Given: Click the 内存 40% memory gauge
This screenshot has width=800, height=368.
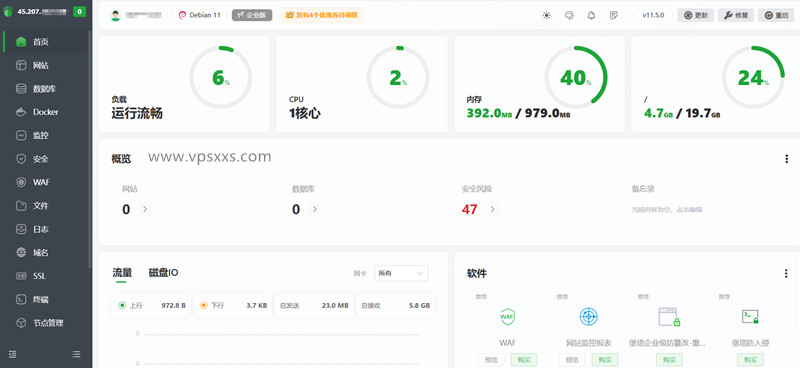Looking at the screenshot, I should (x=576, y=78).
